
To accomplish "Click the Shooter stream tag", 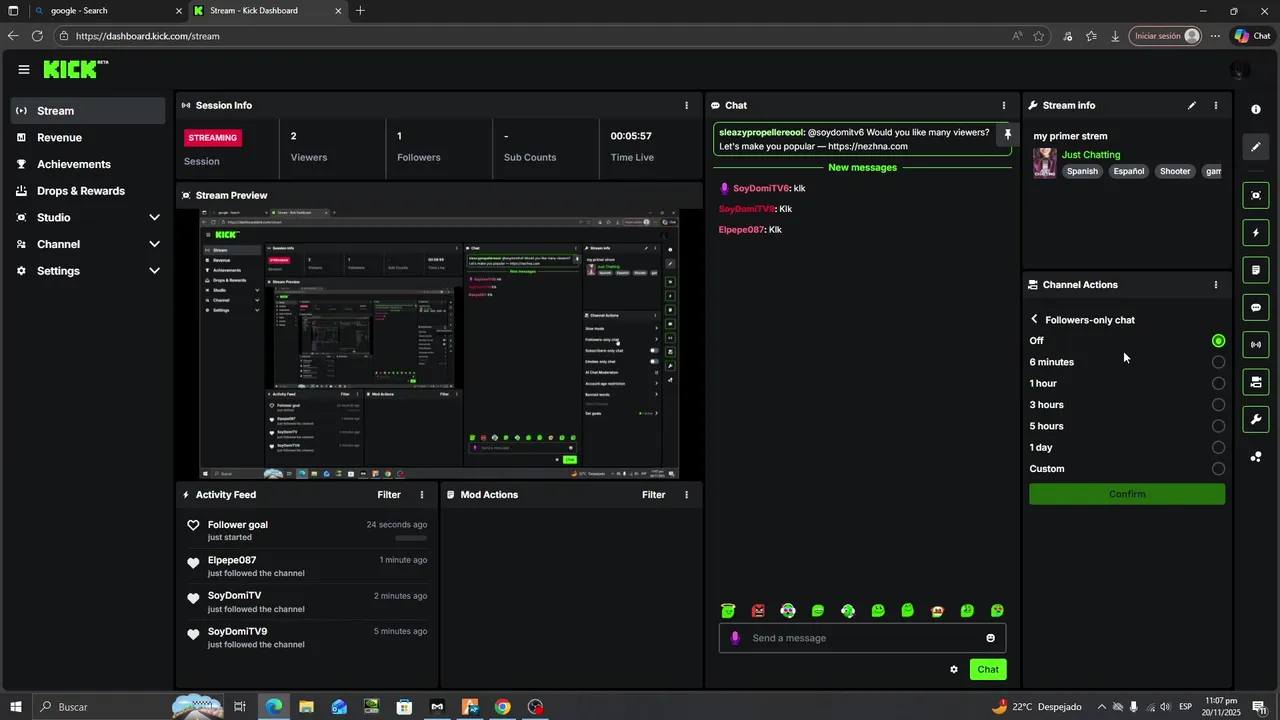I will [1175, 171].
